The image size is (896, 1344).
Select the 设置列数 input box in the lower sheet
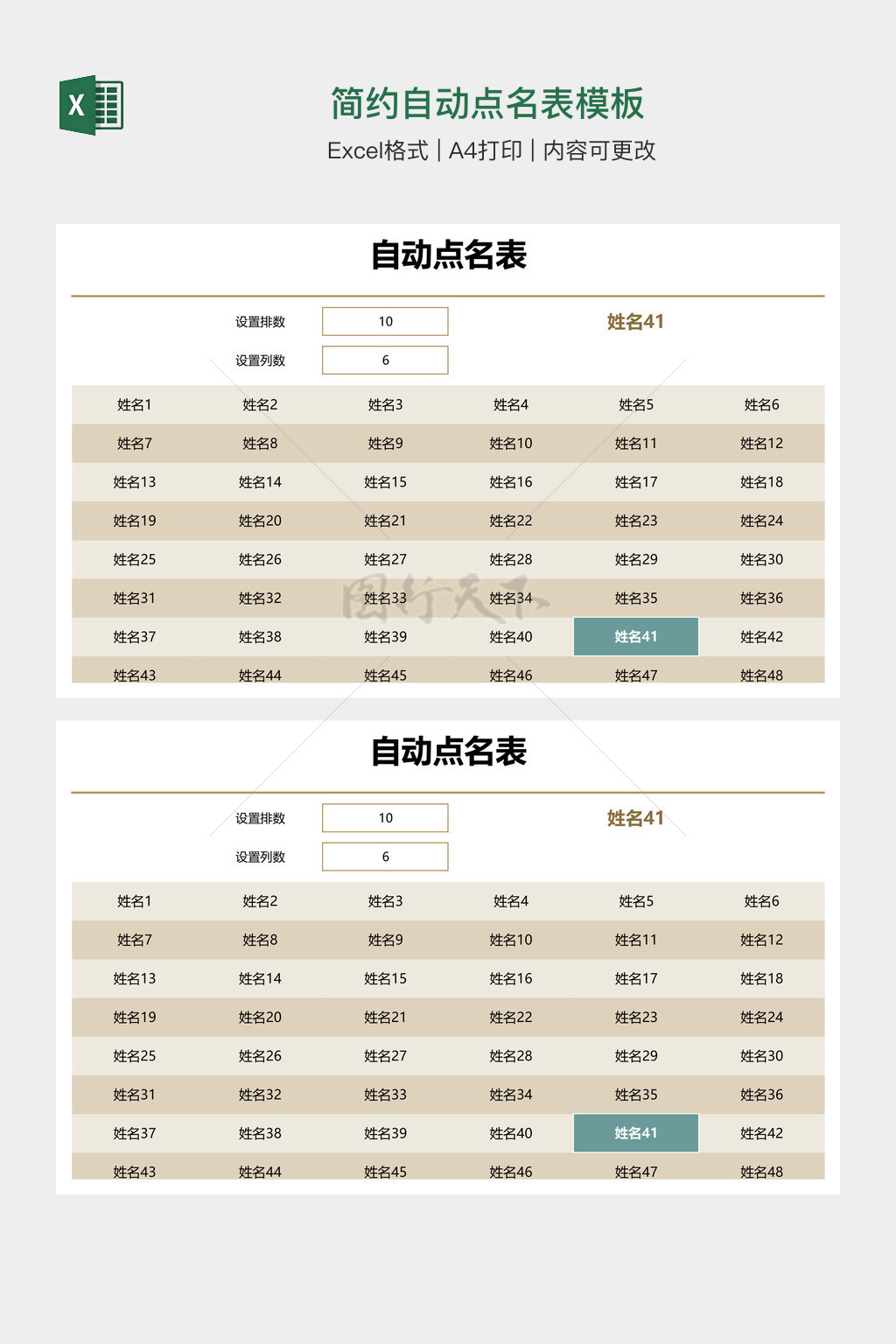point(385,857)
